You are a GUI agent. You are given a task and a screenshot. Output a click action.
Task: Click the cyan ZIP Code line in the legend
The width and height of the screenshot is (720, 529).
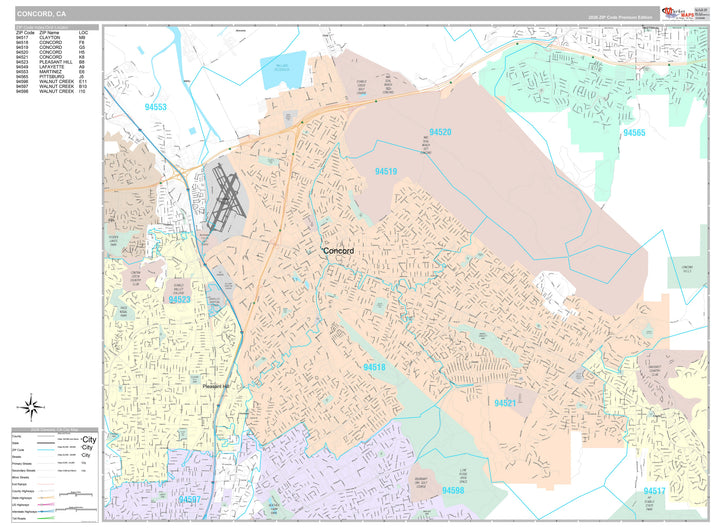tap(46, 450)
